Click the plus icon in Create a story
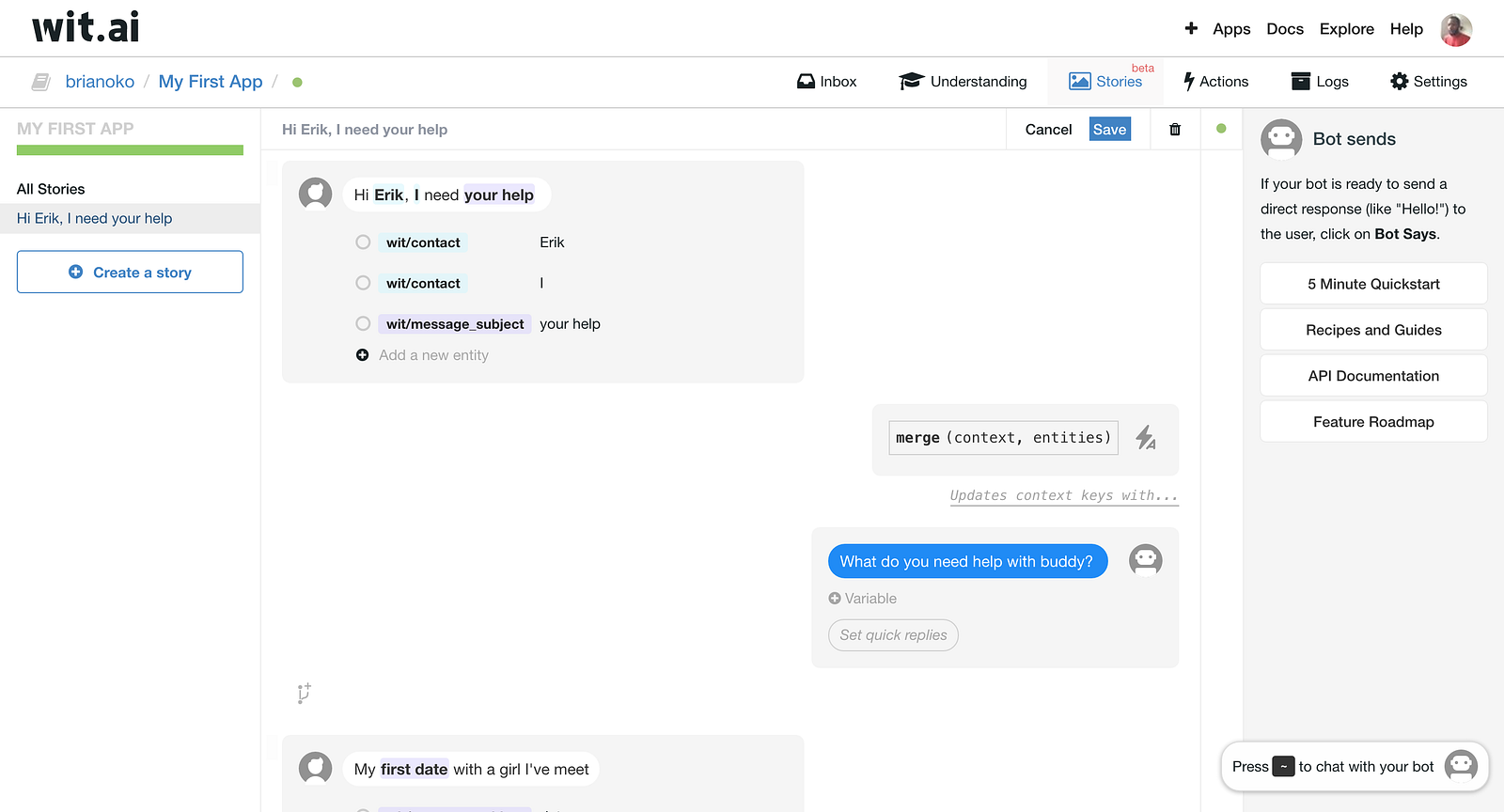This screenshot has height=812, width=1504. (76, 273)
